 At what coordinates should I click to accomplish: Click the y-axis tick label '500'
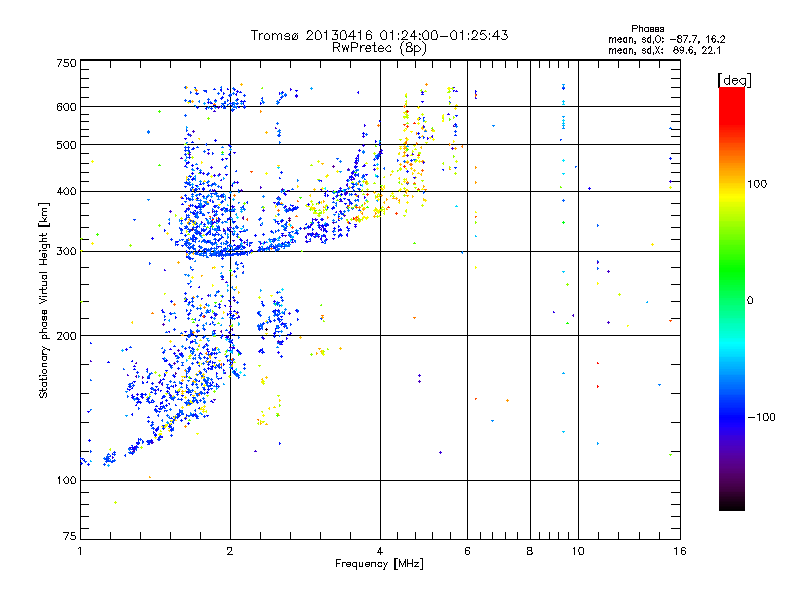point(66,145)
